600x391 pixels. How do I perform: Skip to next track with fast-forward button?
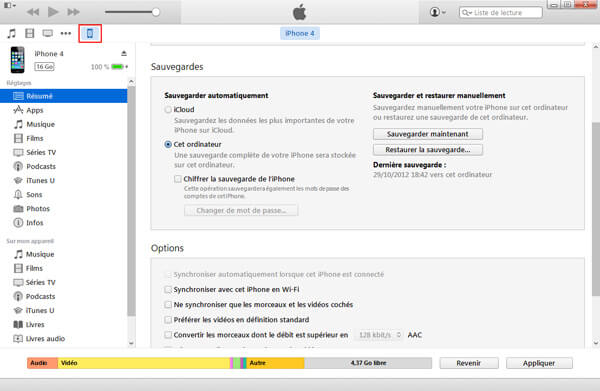[x=73, y=12]
